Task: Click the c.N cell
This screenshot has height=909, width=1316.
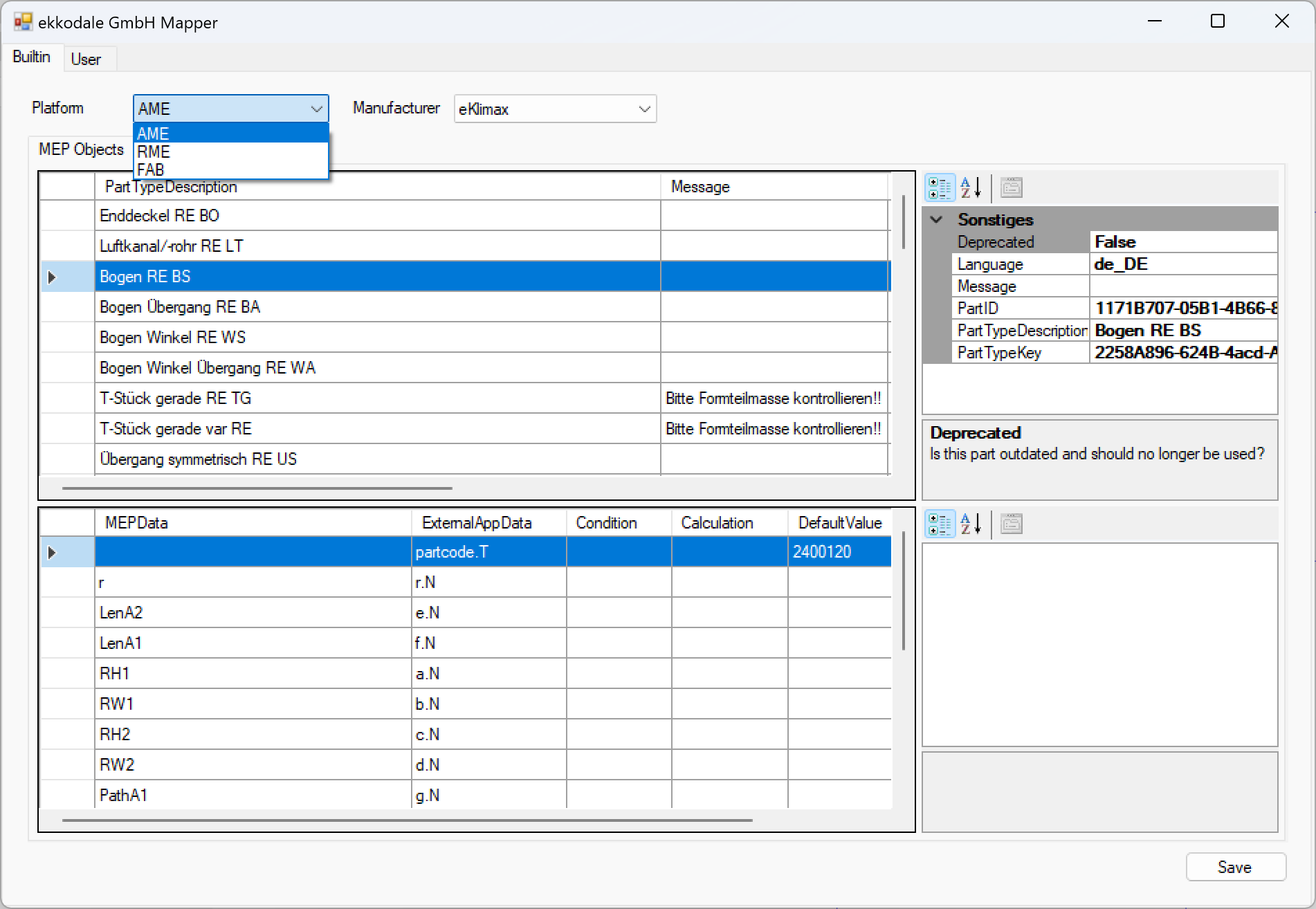Action: tap(489, 735)
